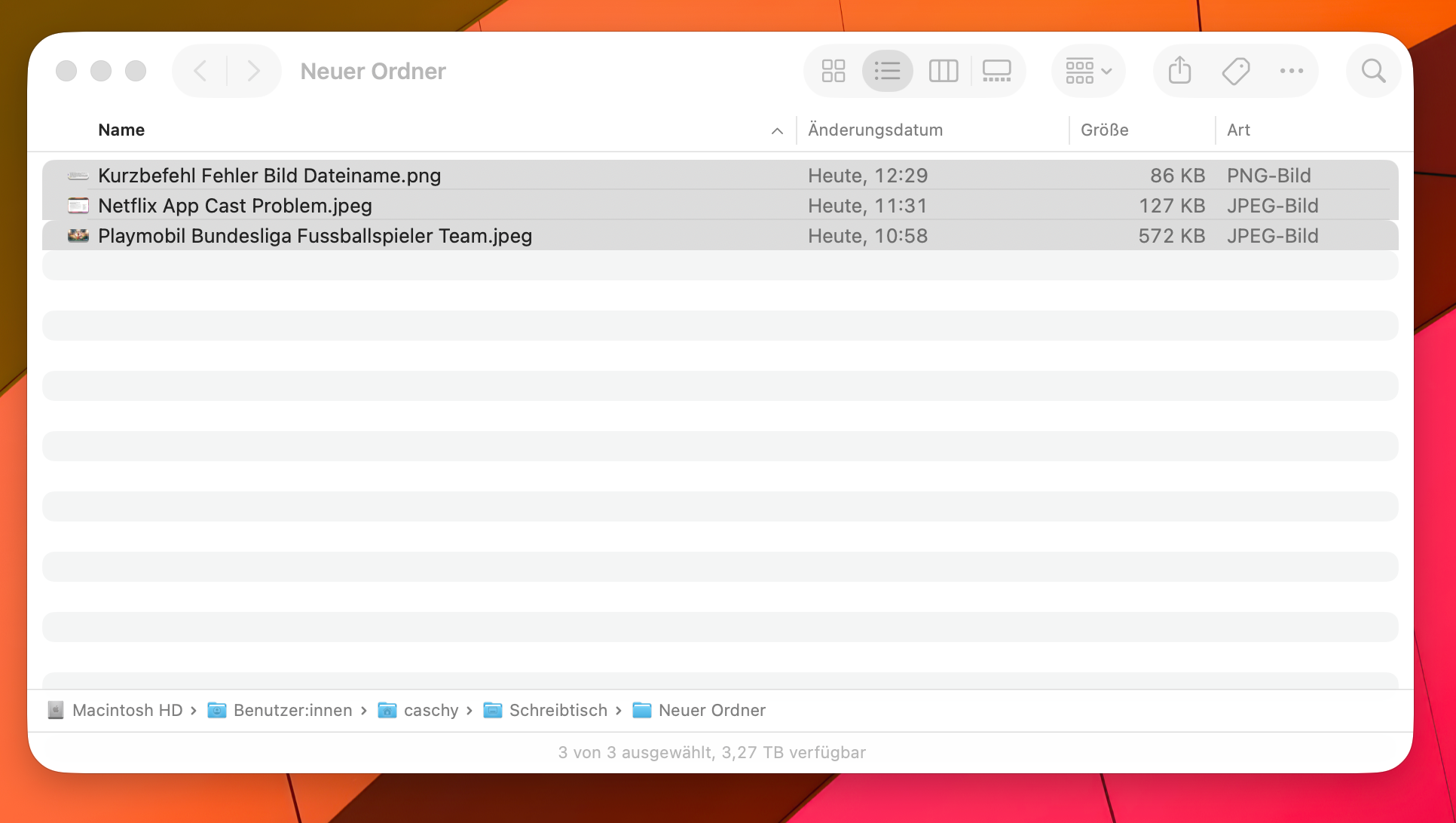This screenshot has width=1456, height=823.
Task: Sort by Größe column header
Action: point(1104,130)
